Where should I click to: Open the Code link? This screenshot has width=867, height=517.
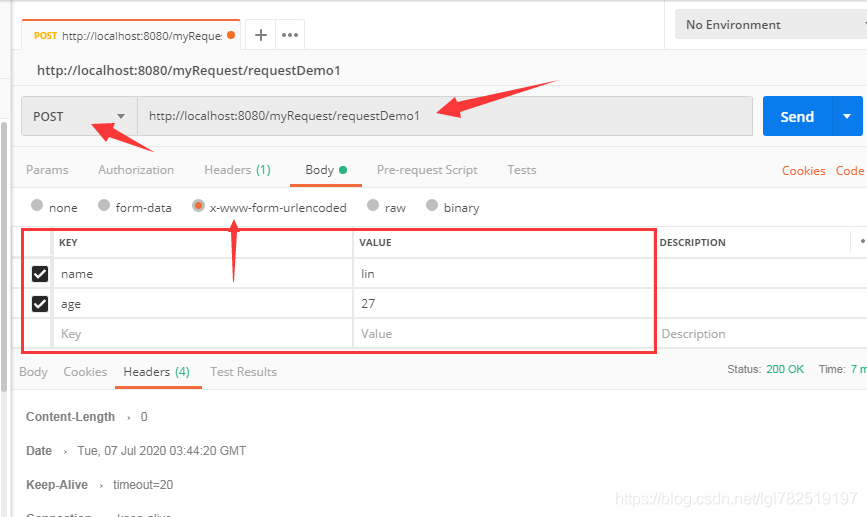point(850,171)
